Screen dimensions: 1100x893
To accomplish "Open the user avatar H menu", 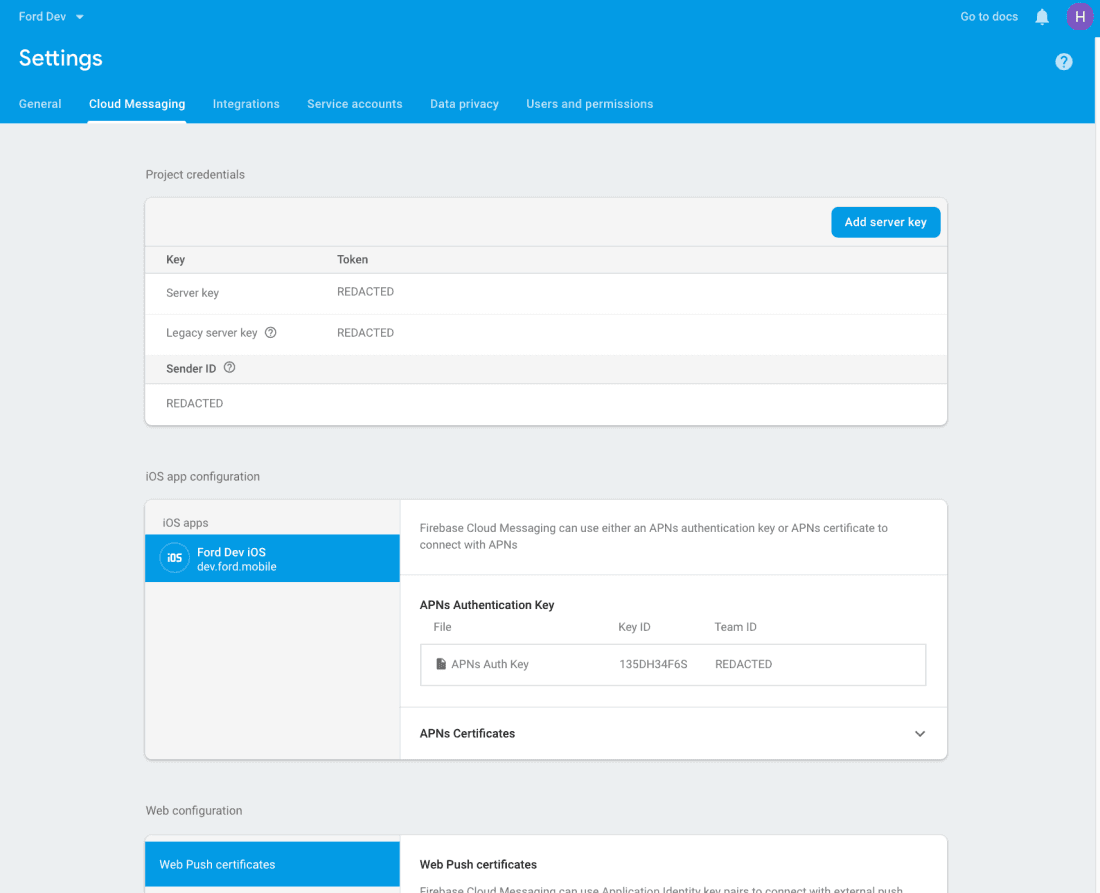I will pyautogui.click(x=1080, y=17).
